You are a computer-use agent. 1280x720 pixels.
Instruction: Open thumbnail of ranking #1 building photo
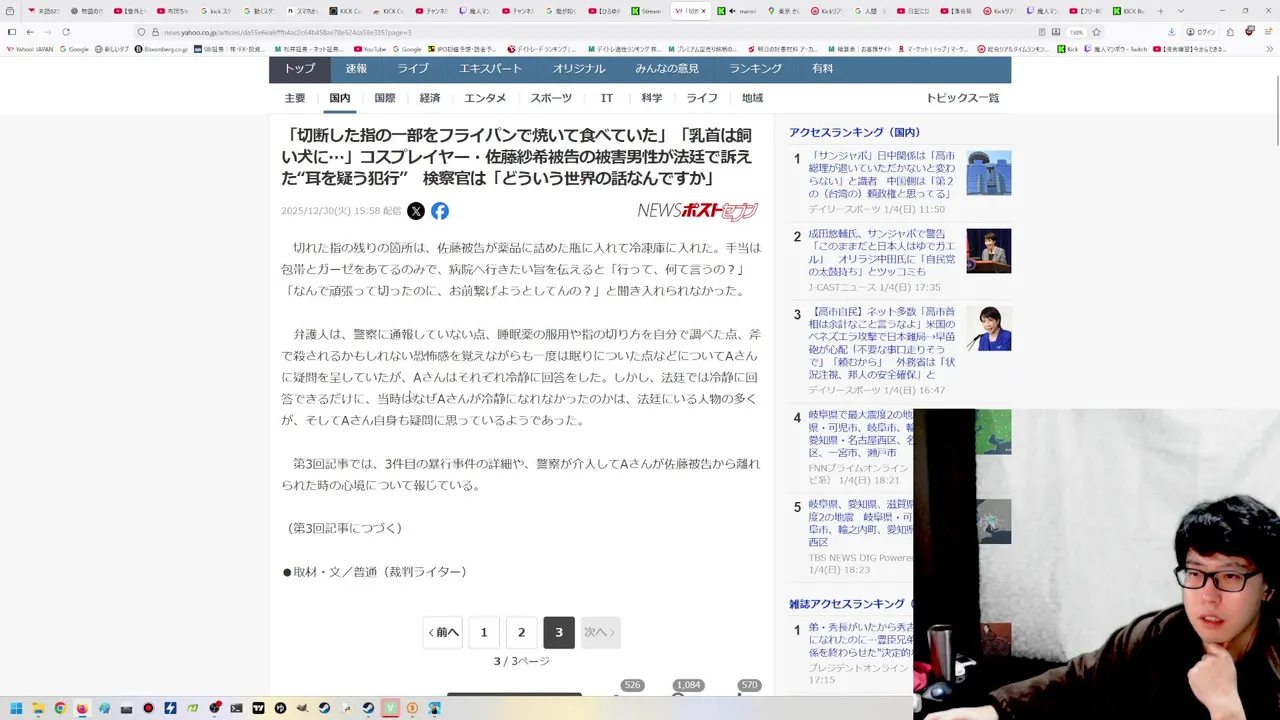click(988, 173)
